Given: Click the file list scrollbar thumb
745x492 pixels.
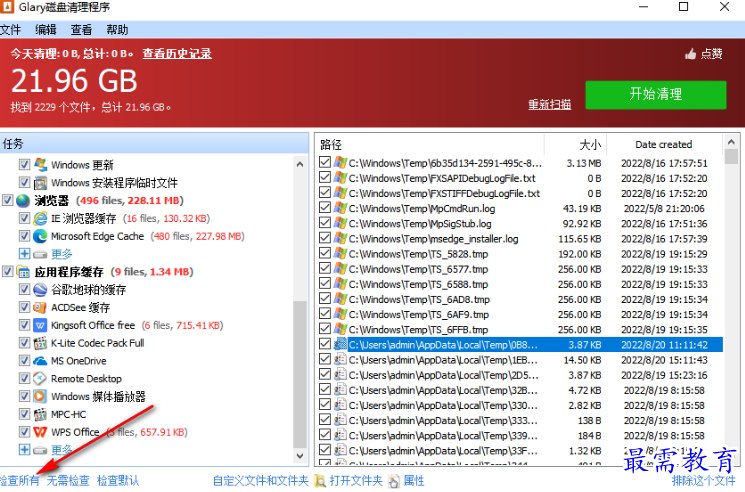Looking at the screenshot, I should [731, 157].
